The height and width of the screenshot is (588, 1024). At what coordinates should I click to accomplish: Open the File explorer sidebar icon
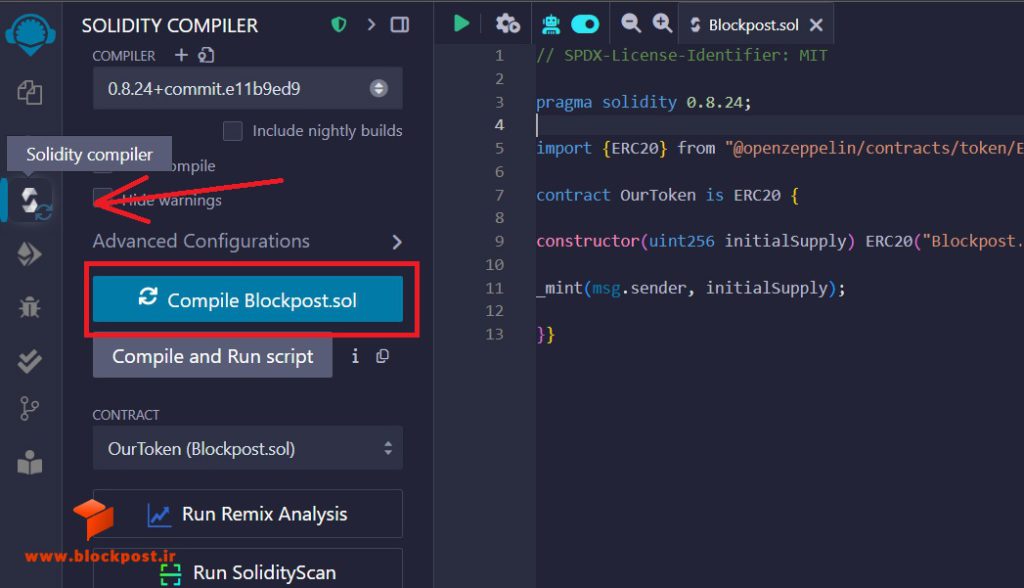tap(29, 93)
